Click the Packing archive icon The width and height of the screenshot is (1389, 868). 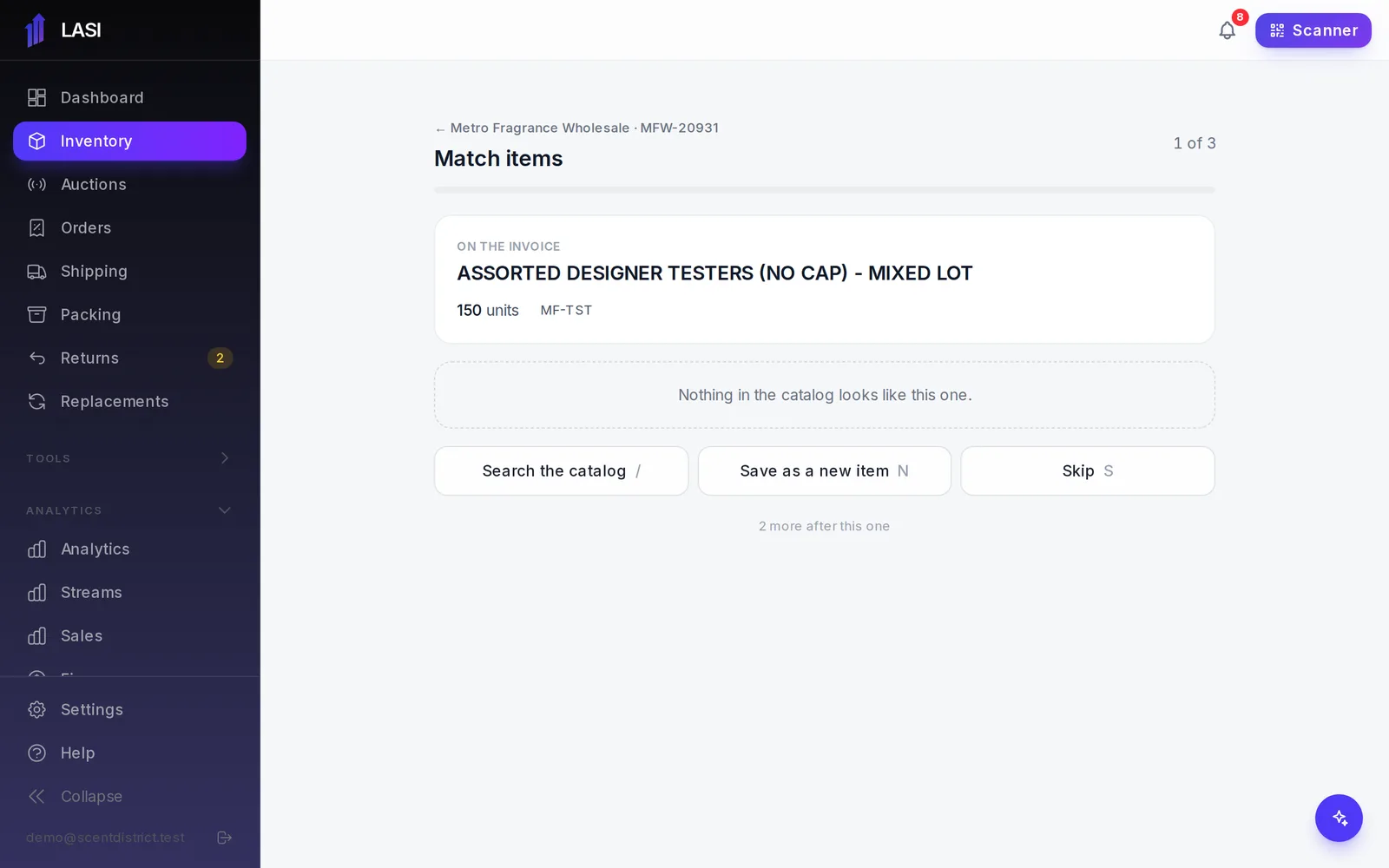[x=36, y=314]
